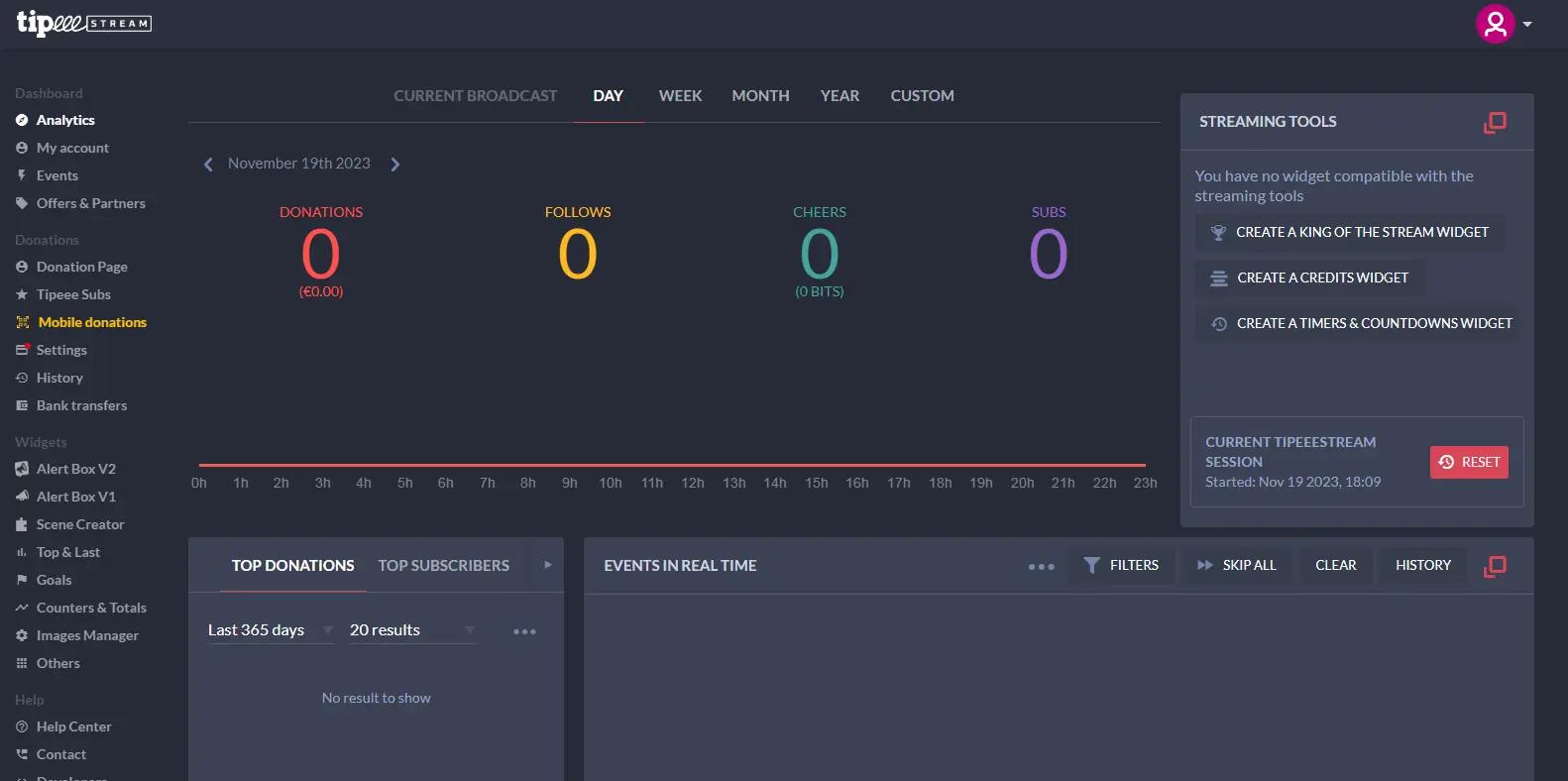This screenshot has width=1568, height=781.
Task: Click the Donation Page icon
Action: [x=22, y=267]
